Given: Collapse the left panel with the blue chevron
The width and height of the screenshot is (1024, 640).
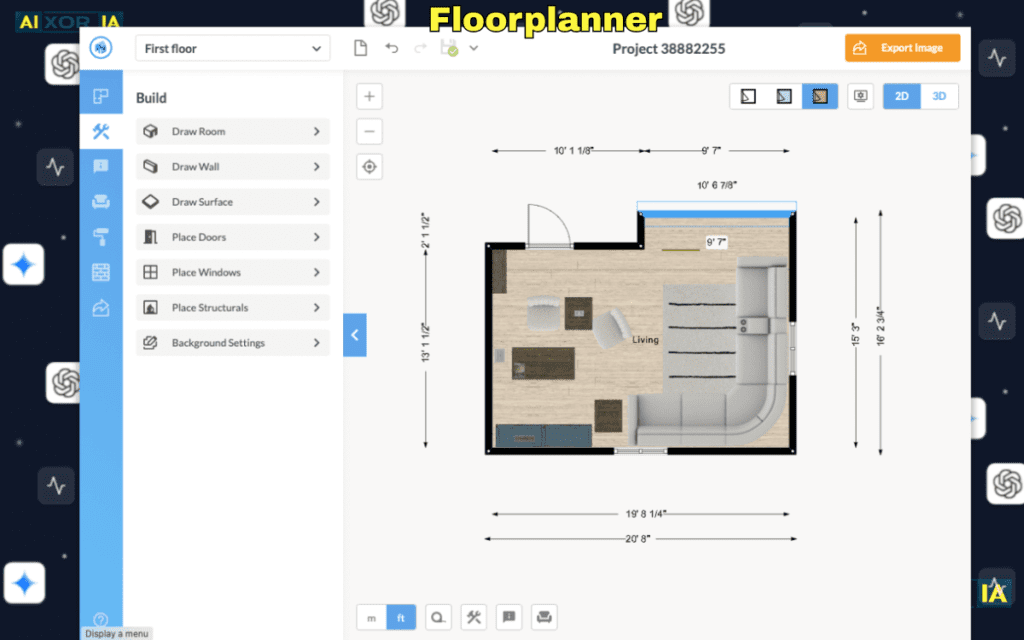Looking at the screenshot, I should tap(355, 335).
